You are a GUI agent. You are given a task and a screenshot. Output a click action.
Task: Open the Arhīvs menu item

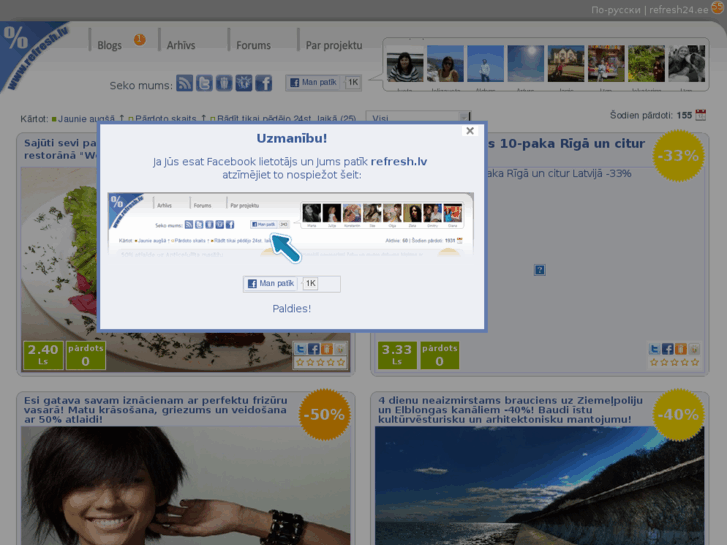[x=181, y=45]
